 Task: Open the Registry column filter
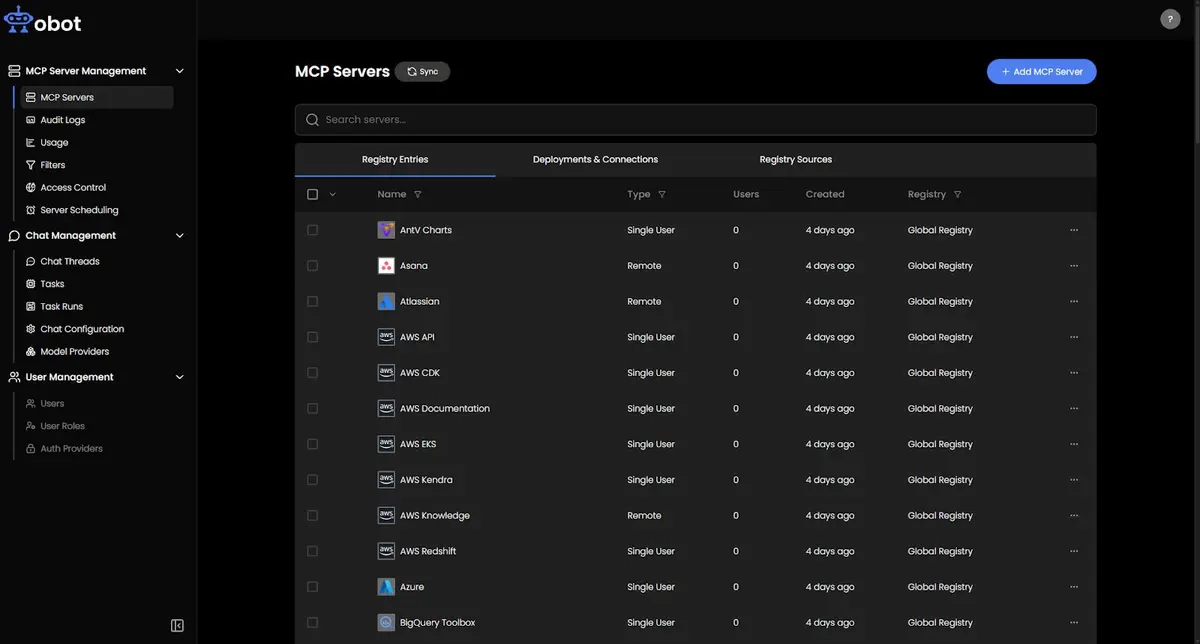[x=957, y=192]
